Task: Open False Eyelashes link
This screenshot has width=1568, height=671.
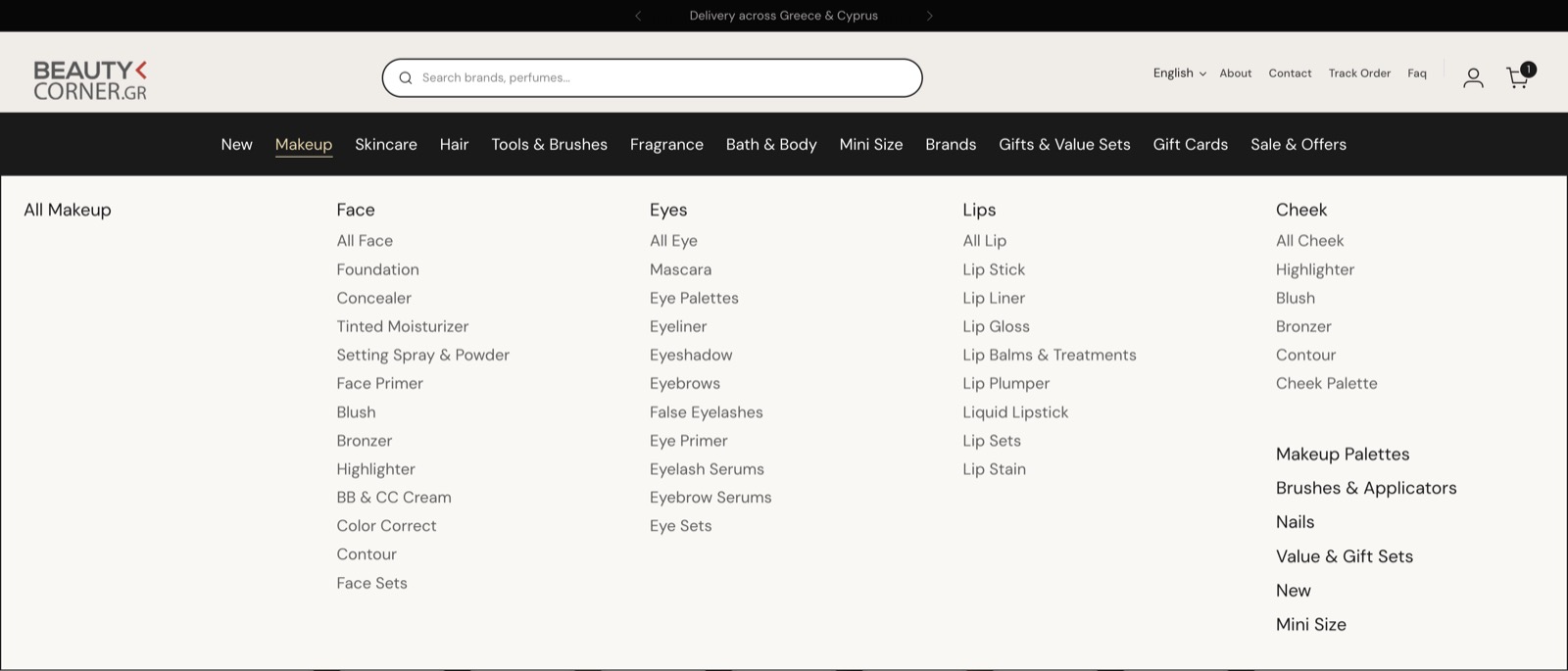Action: [x=707, y=412]
